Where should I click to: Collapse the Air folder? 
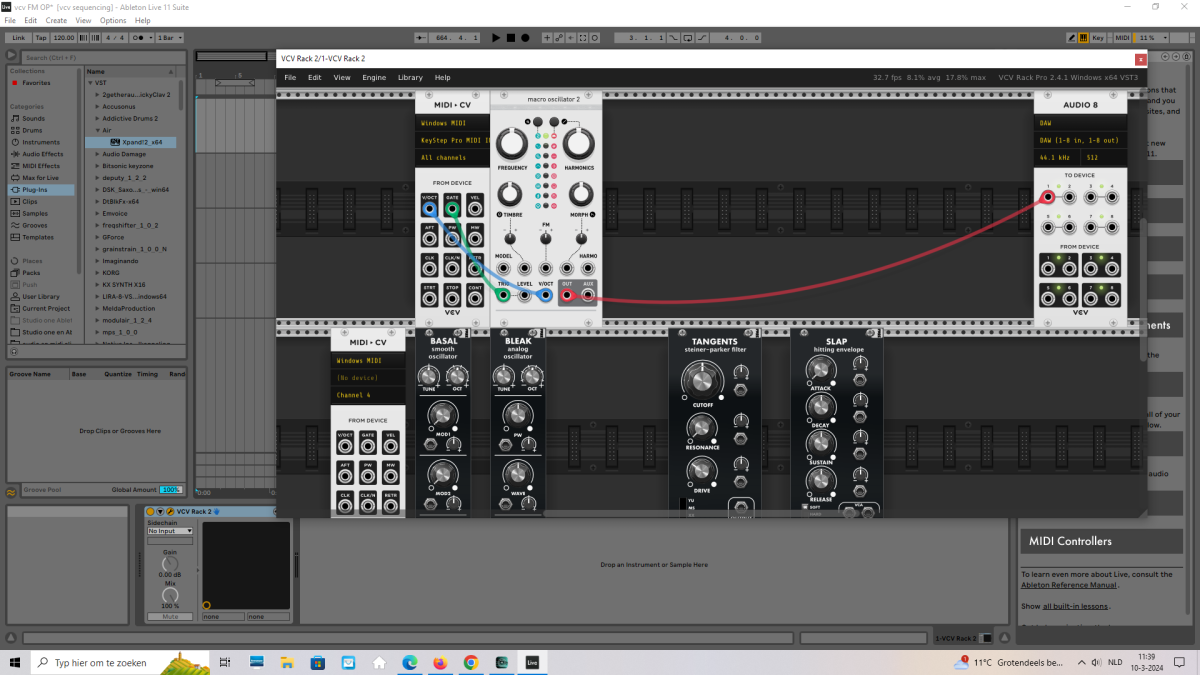click(98, 130)
